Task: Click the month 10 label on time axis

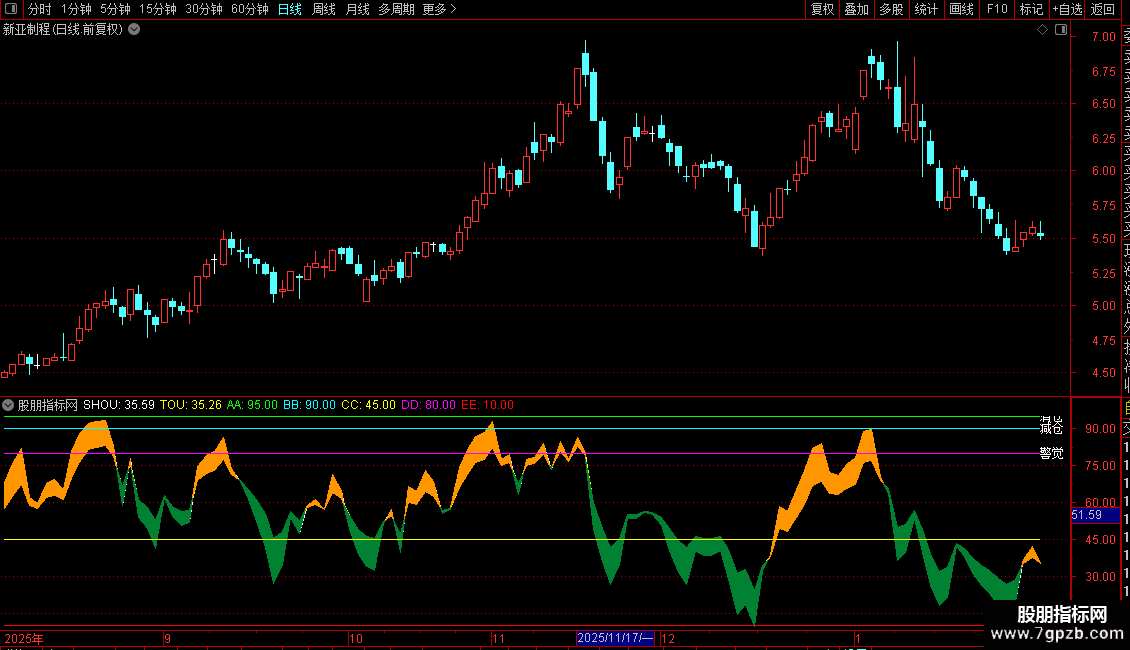Action: tap(355, 638)
